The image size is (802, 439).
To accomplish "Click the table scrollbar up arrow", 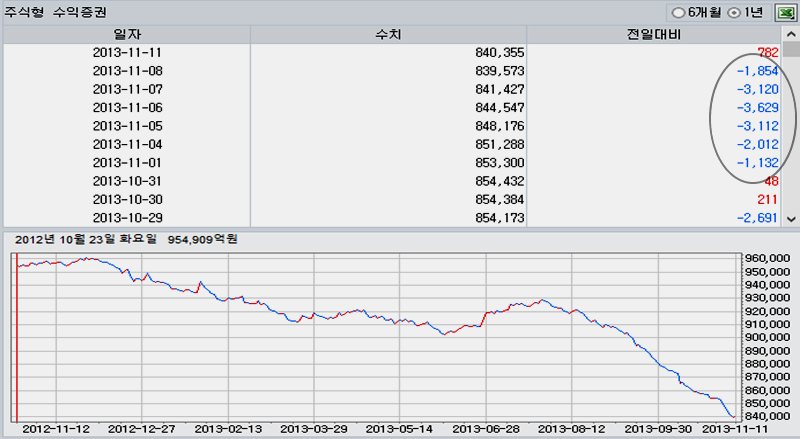I will [x=792, y=36].
